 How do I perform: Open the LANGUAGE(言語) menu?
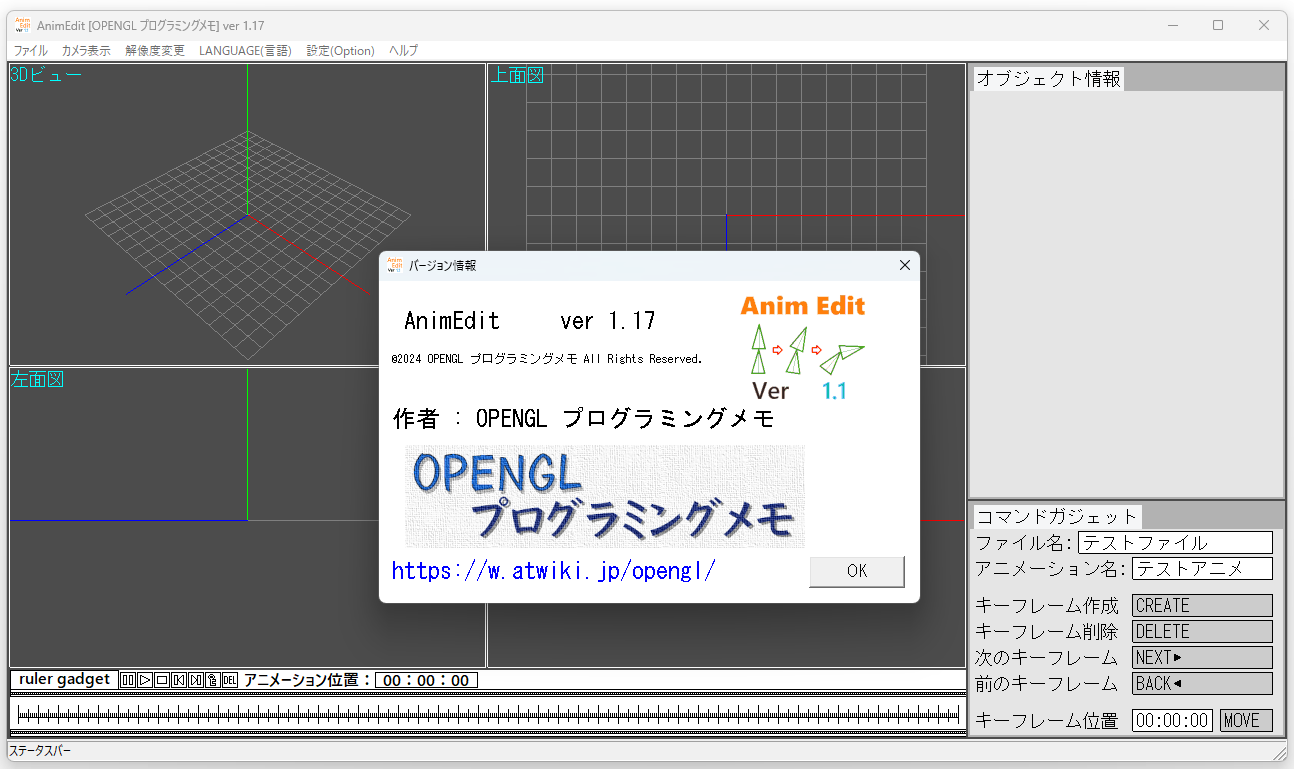pyautogui.click(x=245, y=50)
